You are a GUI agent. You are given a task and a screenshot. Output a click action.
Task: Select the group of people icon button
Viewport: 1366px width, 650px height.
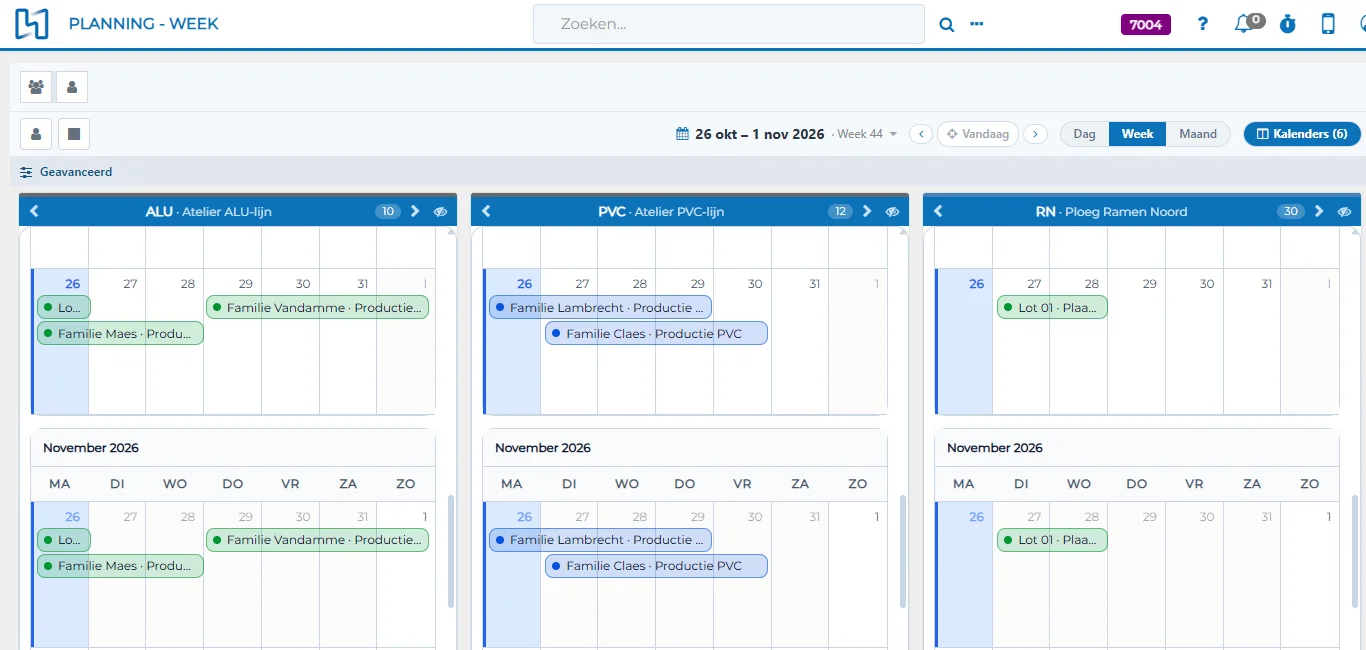click(36, 87)
